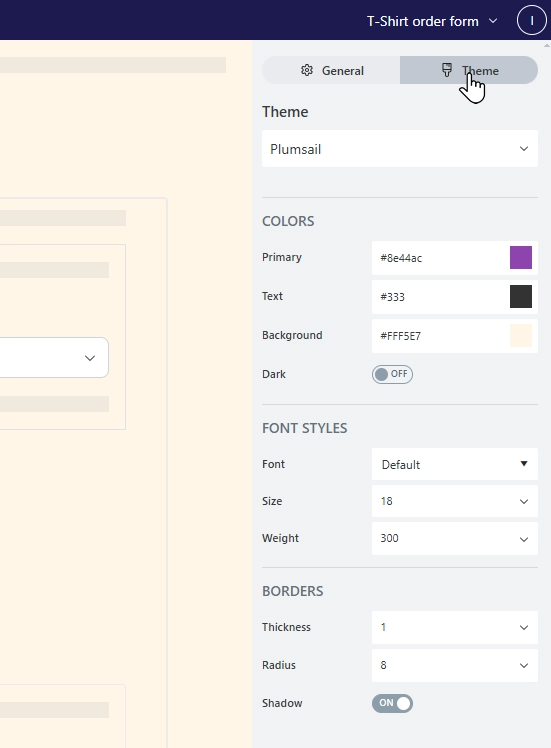Open the dropdown field in the form preview
The height and width of the screenshot is (748, 551).
tap(54, 358)
